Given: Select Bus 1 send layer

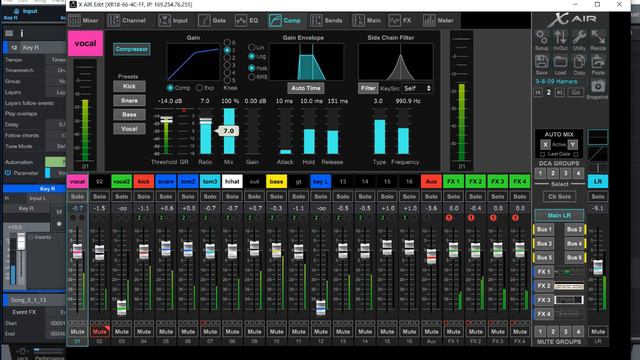Looking at the screenshot, I should point(544,229).
